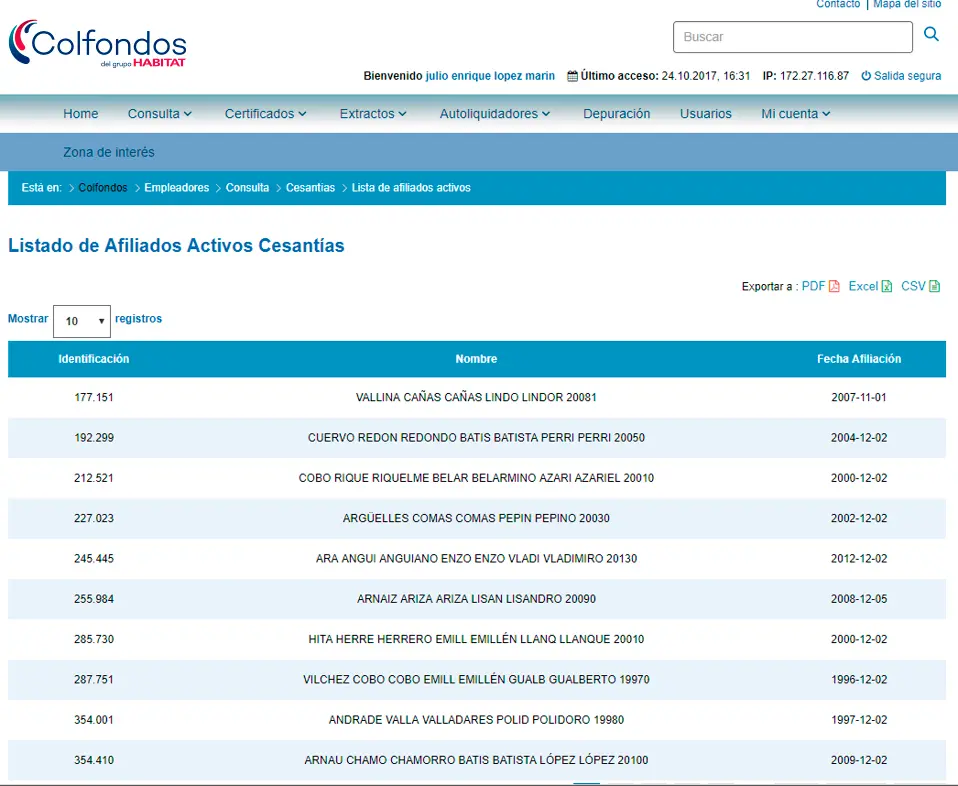The image size is (958, 786).
Task: Open the Mostrar registros dropdown
Action: [82, 321]
